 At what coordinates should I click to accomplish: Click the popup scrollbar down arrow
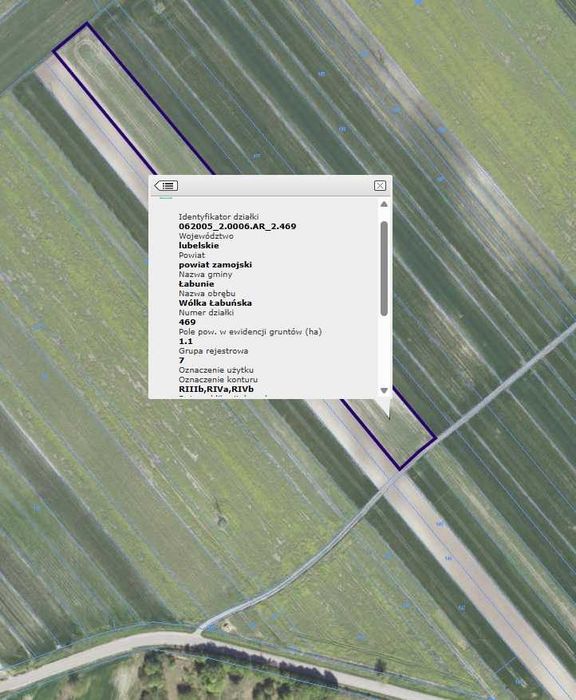[x=384, y=391]
